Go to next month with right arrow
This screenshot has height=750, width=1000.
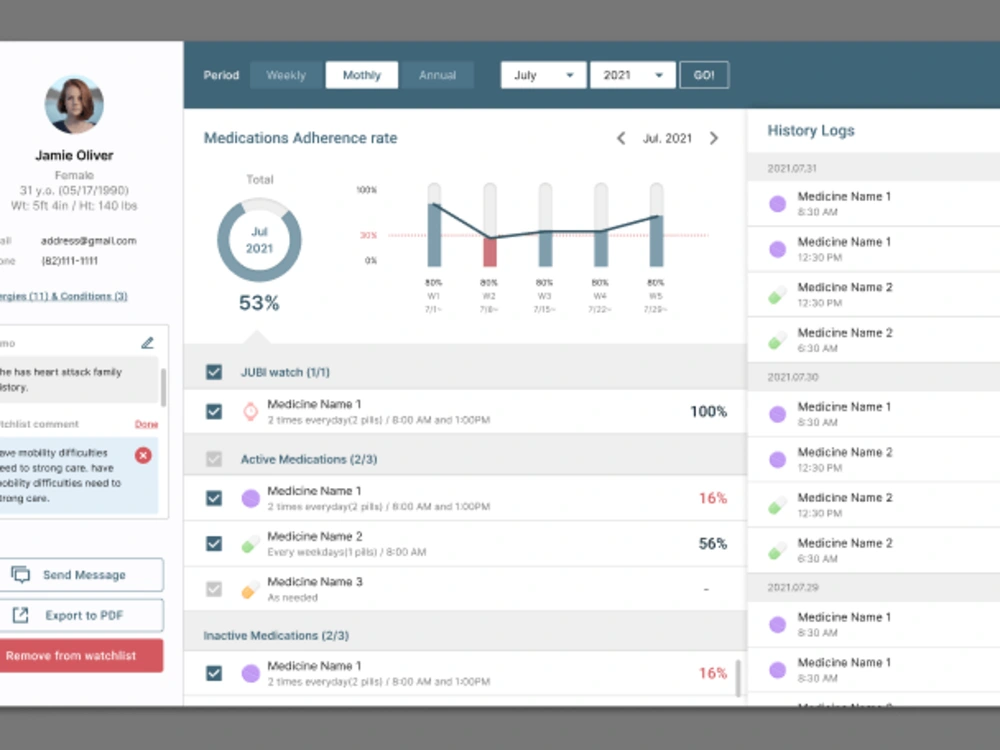tap(714, 138)
